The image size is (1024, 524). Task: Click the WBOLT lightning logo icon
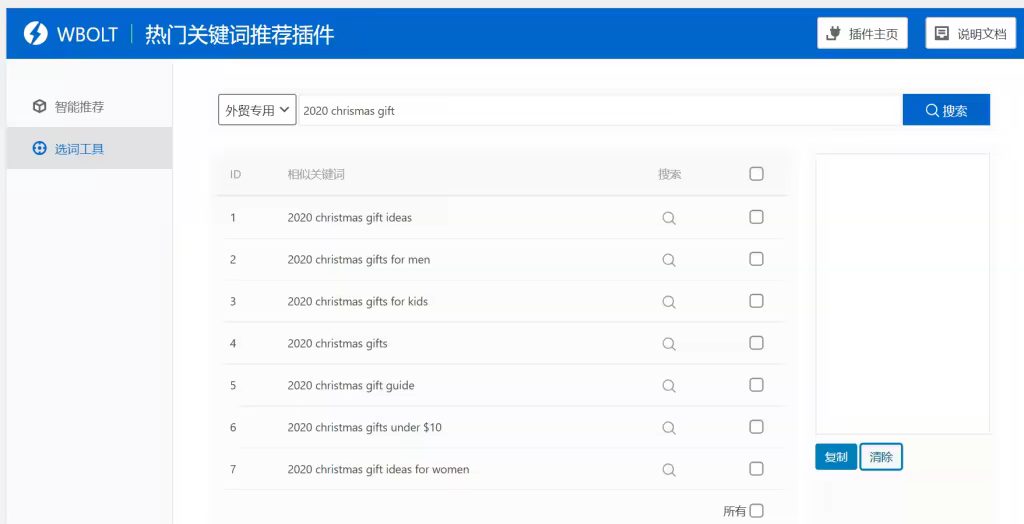tap(36, 33)
